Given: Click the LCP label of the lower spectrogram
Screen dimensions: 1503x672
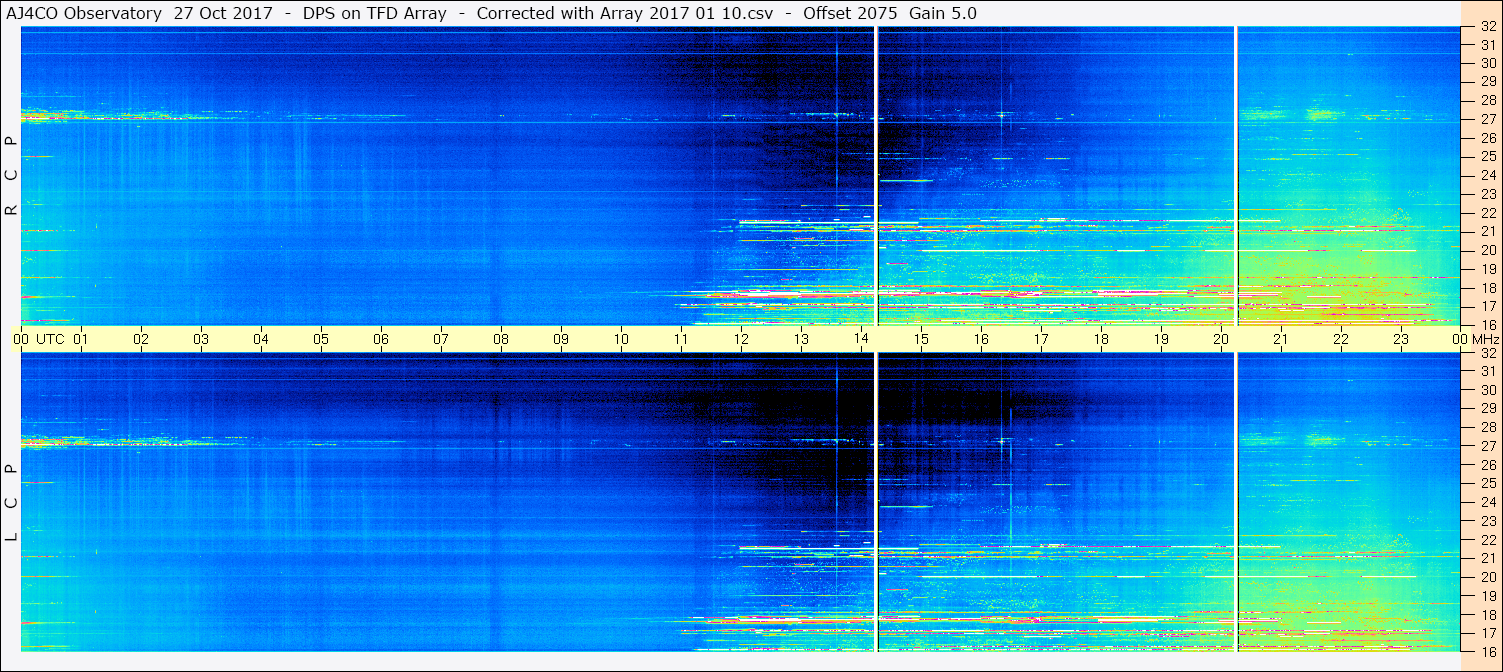Looking at the screenshot, I should point(11,502).
